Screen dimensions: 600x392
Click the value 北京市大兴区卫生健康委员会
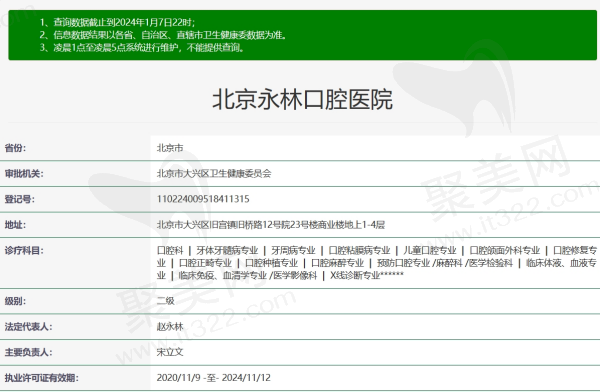(x=214, y=174)
